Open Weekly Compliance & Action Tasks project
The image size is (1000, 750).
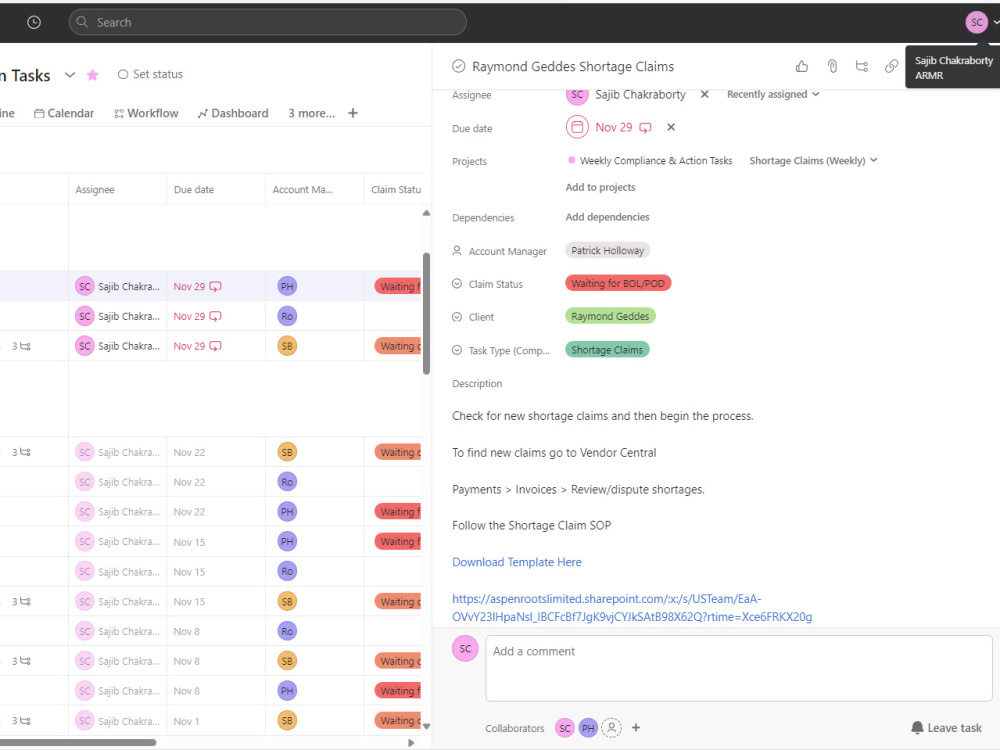click(x=656, y=161)
